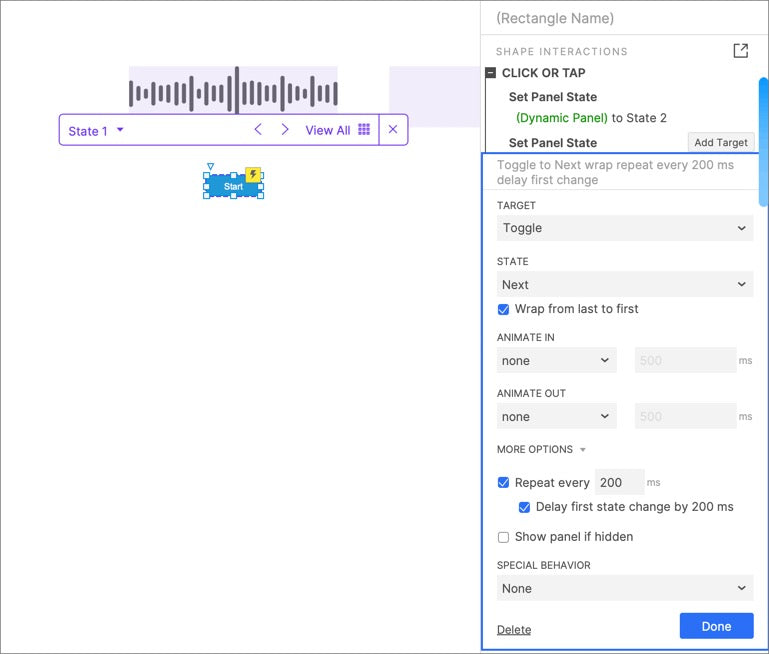Uncheck Delay first state change option
Viewport: 769px width, 654px height.
[525, 507]
